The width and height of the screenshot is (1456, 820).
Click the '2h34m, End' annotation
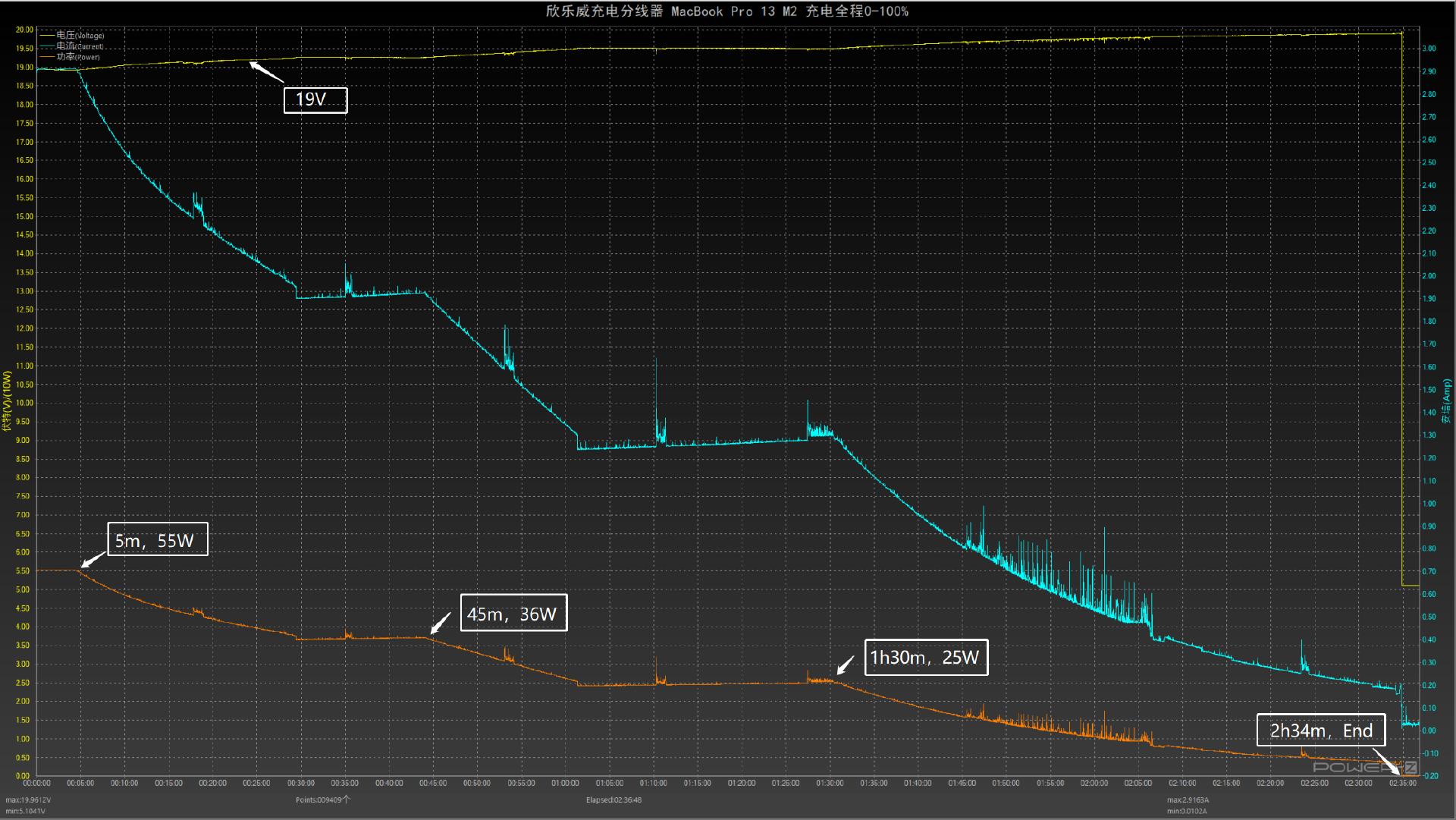coord(1321,730)
